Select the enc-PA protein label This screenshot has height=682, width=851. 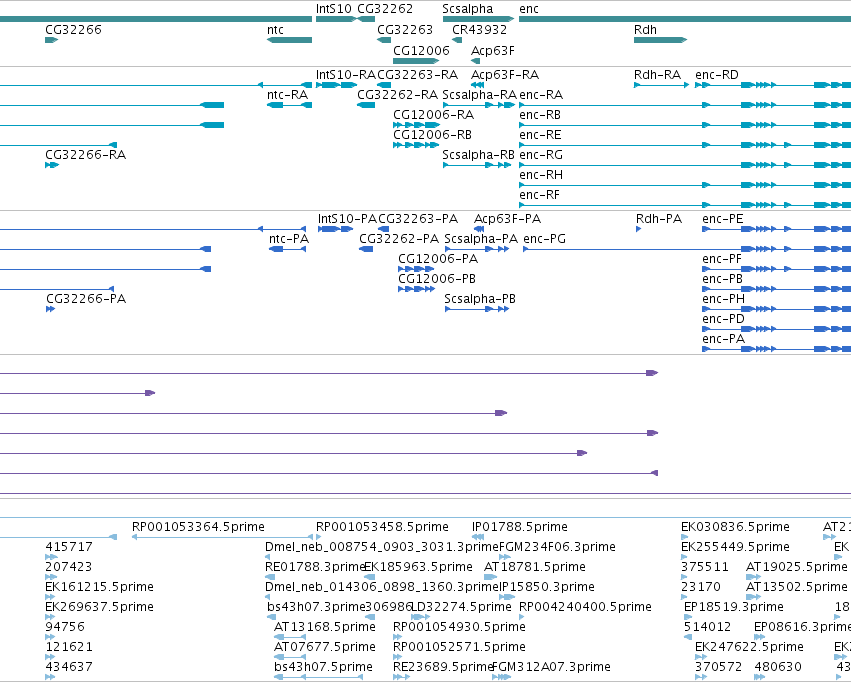click(x=723, y=339)
